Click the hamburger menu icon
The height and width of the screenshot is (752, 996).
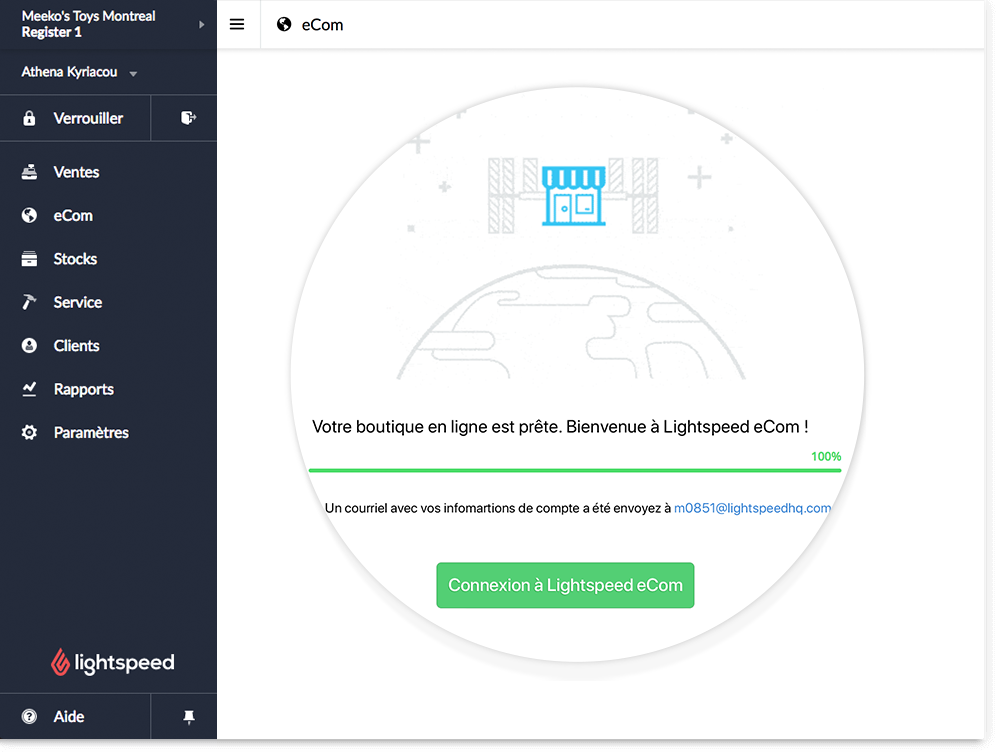pyautogui.click(x=237, y=25)
